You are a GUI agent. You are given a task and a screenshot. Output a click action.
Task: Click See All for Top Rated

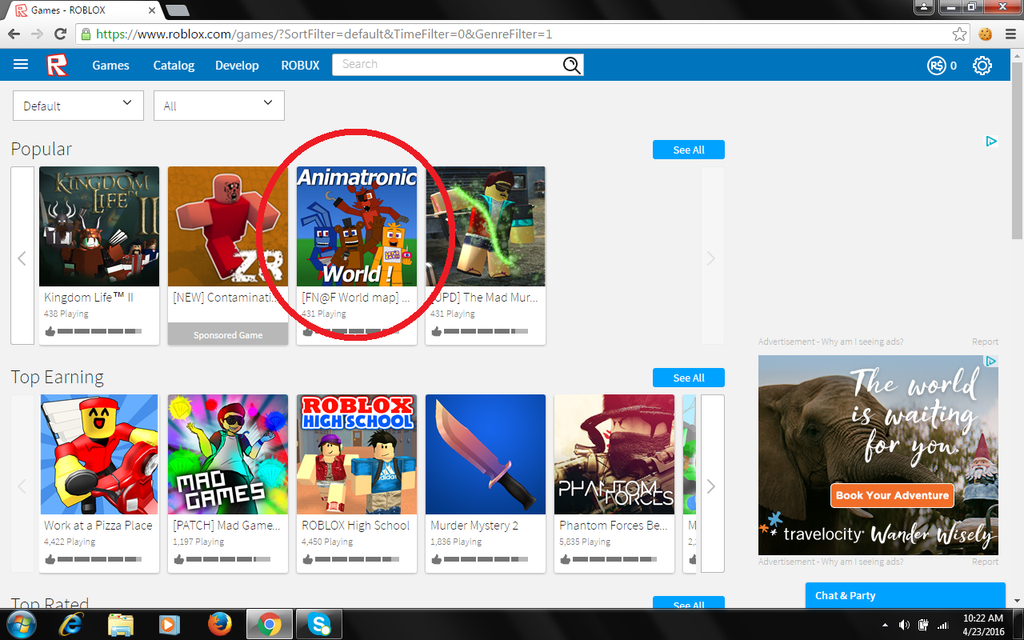(688, 602)
